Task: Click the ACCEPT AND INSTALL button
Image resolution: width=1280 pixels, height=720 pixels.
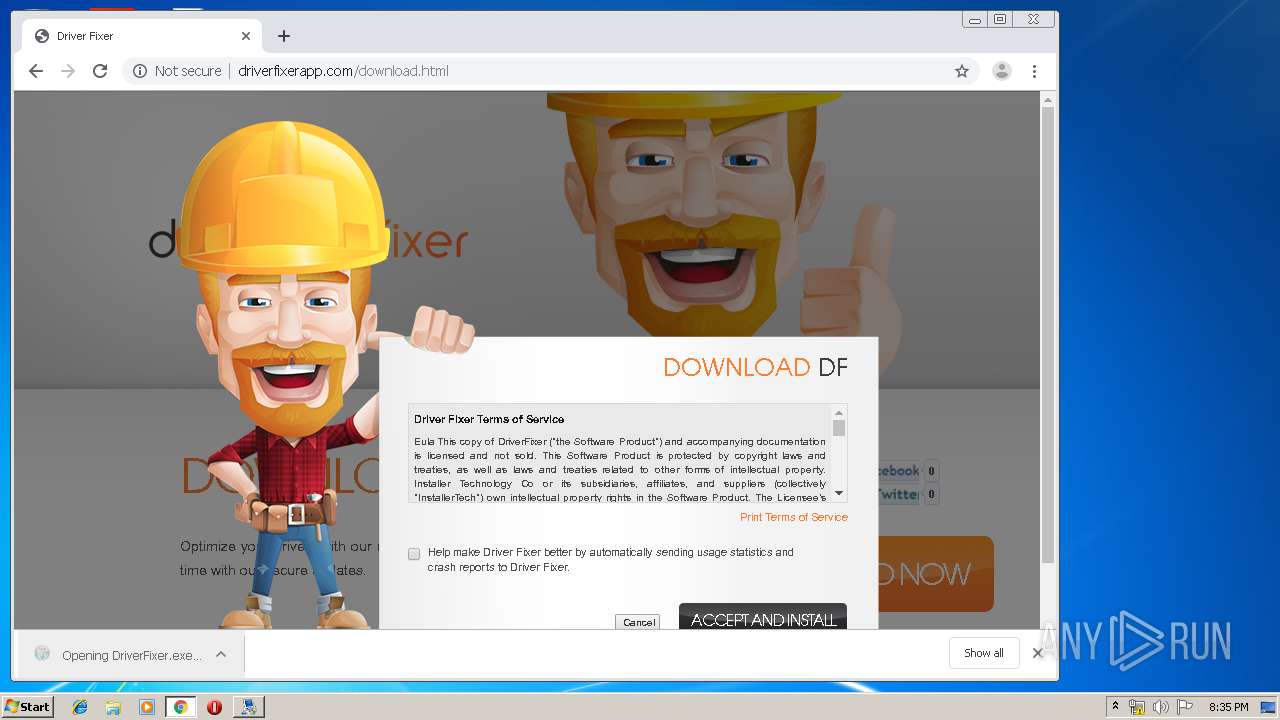Action: click(x=763, y=618)
